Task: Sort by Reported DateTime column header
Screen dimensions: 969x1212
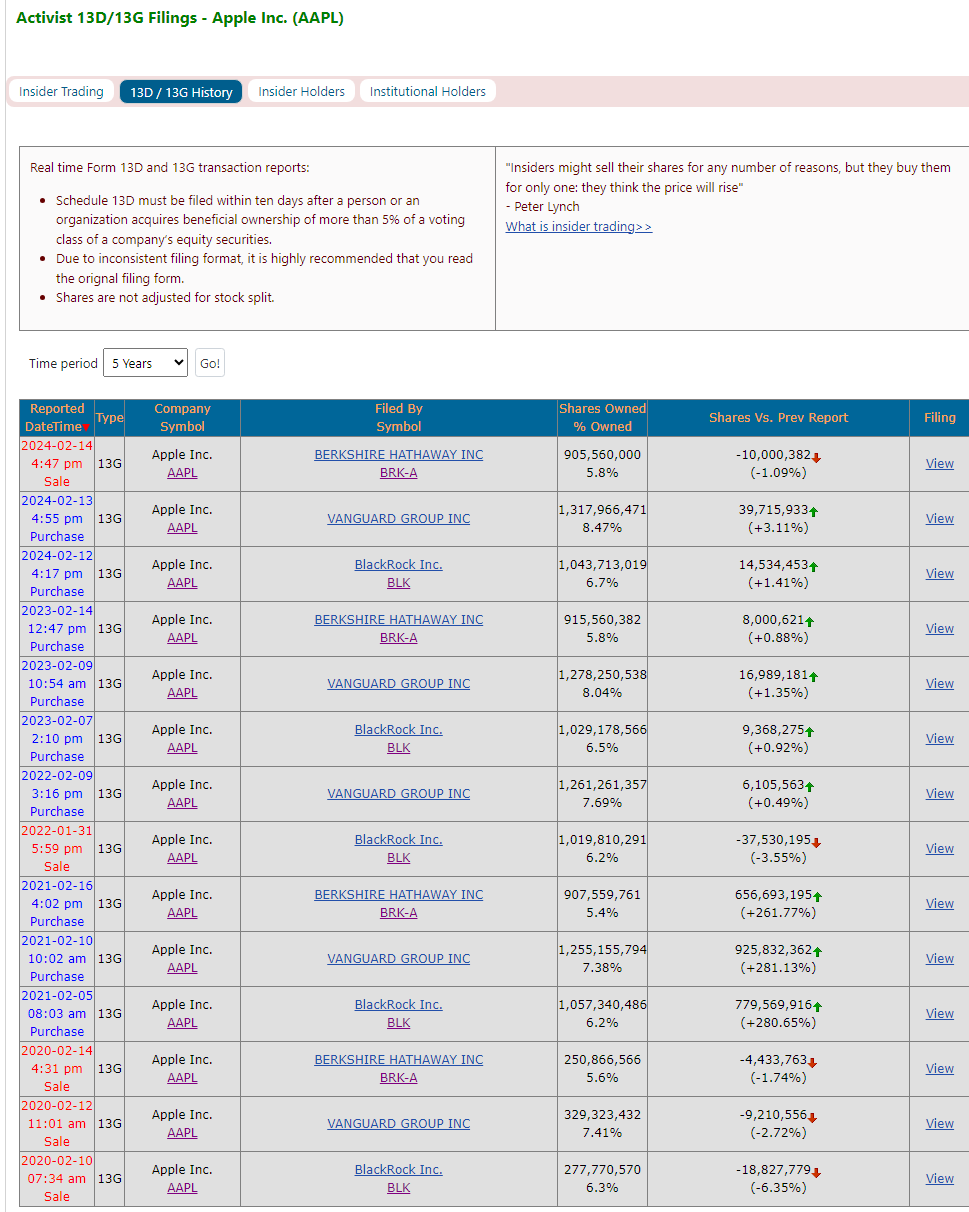Action: click(x=57, y=418)
